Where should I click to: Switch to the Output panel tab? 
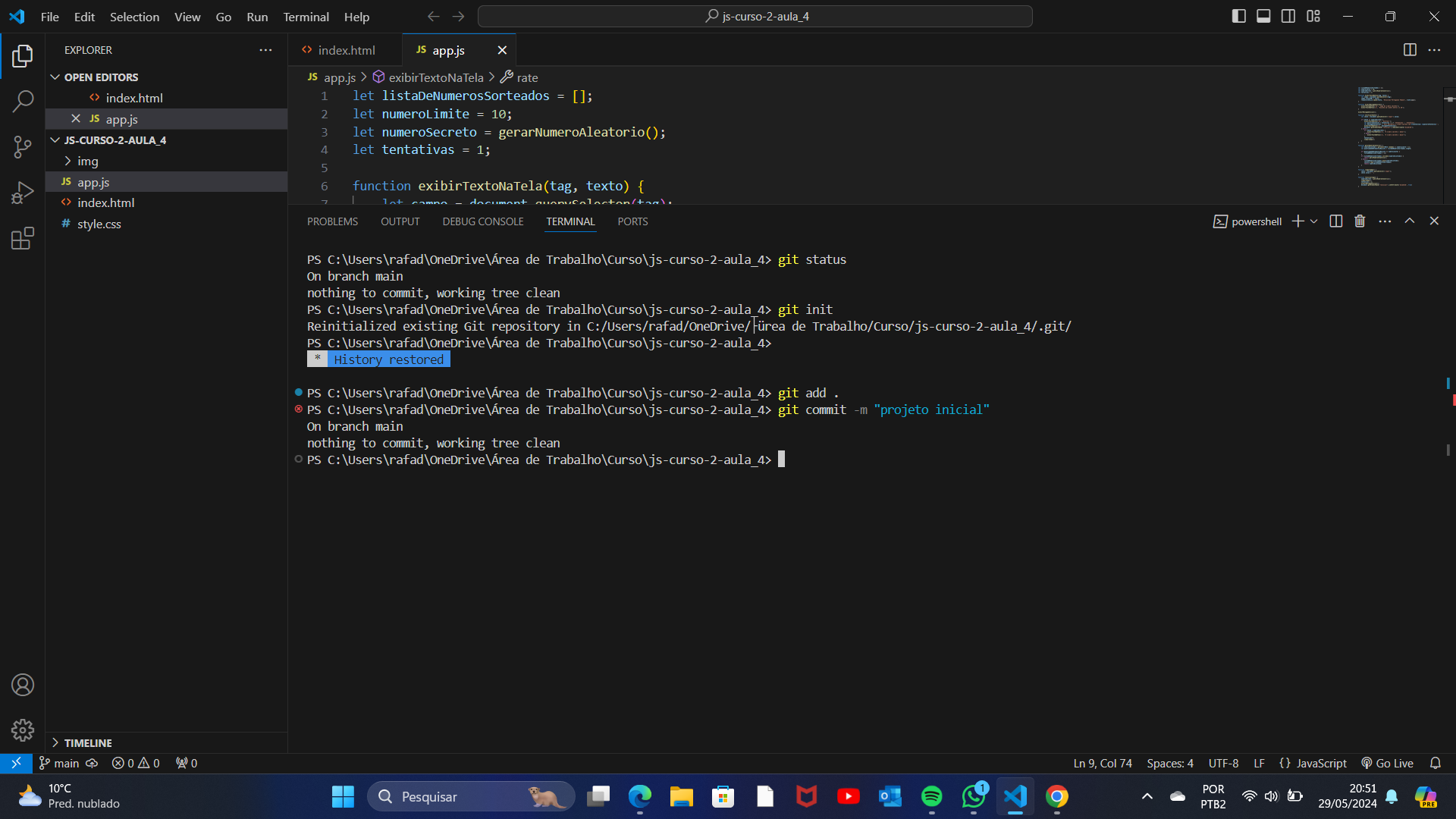tap(400, 221)
